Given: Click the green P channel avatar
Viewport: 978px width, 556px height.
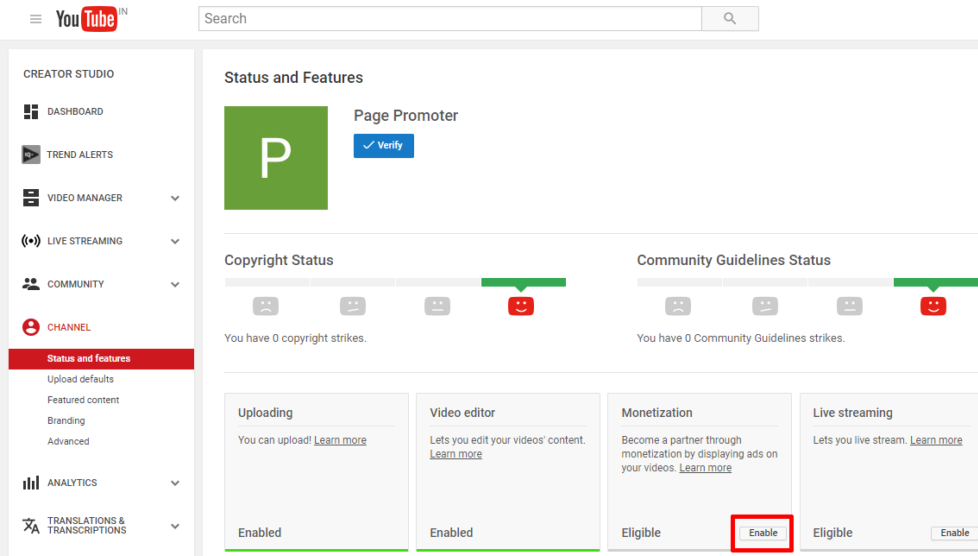Looking at the screenshot, I should tap(276, 158).
